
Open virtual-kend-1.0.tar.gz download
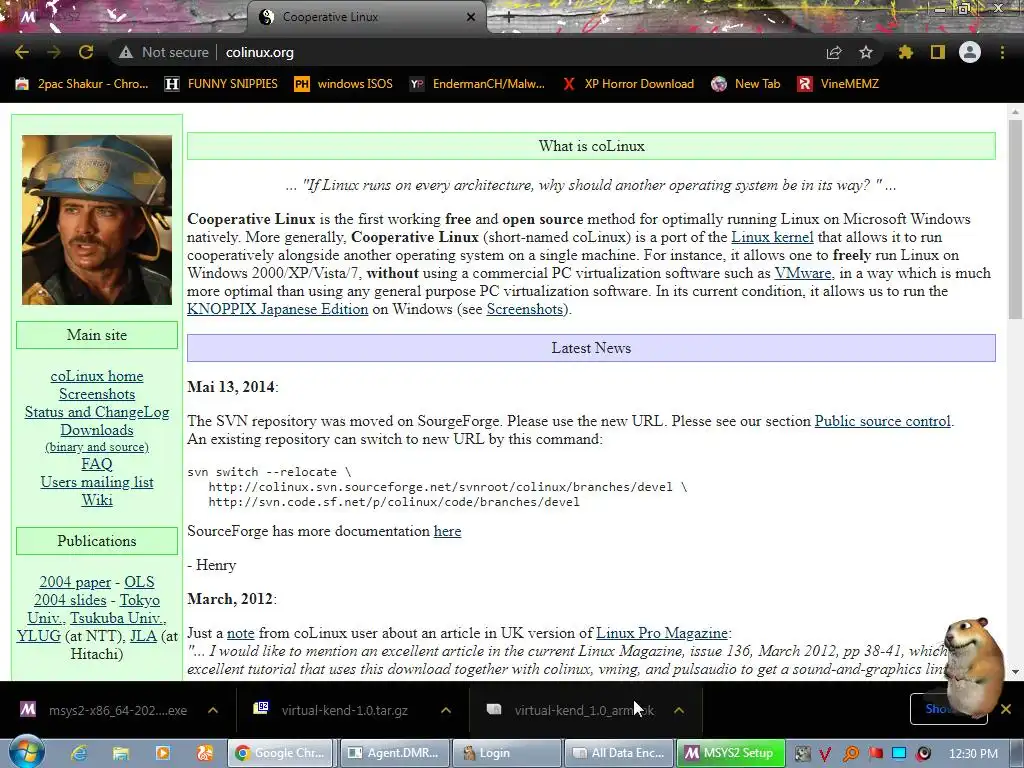click(x=332, y=710)
